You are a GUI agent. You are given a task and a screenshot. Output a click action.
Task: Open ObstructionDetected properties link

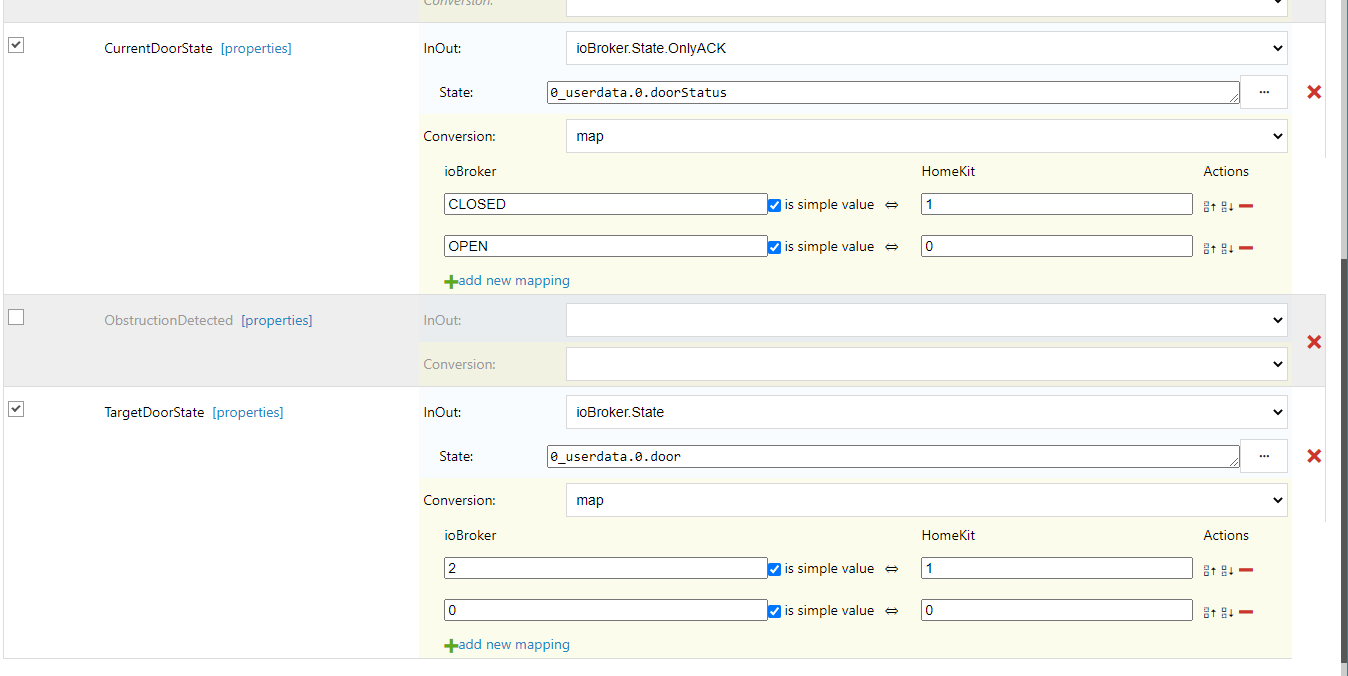(x=276, y=320)
